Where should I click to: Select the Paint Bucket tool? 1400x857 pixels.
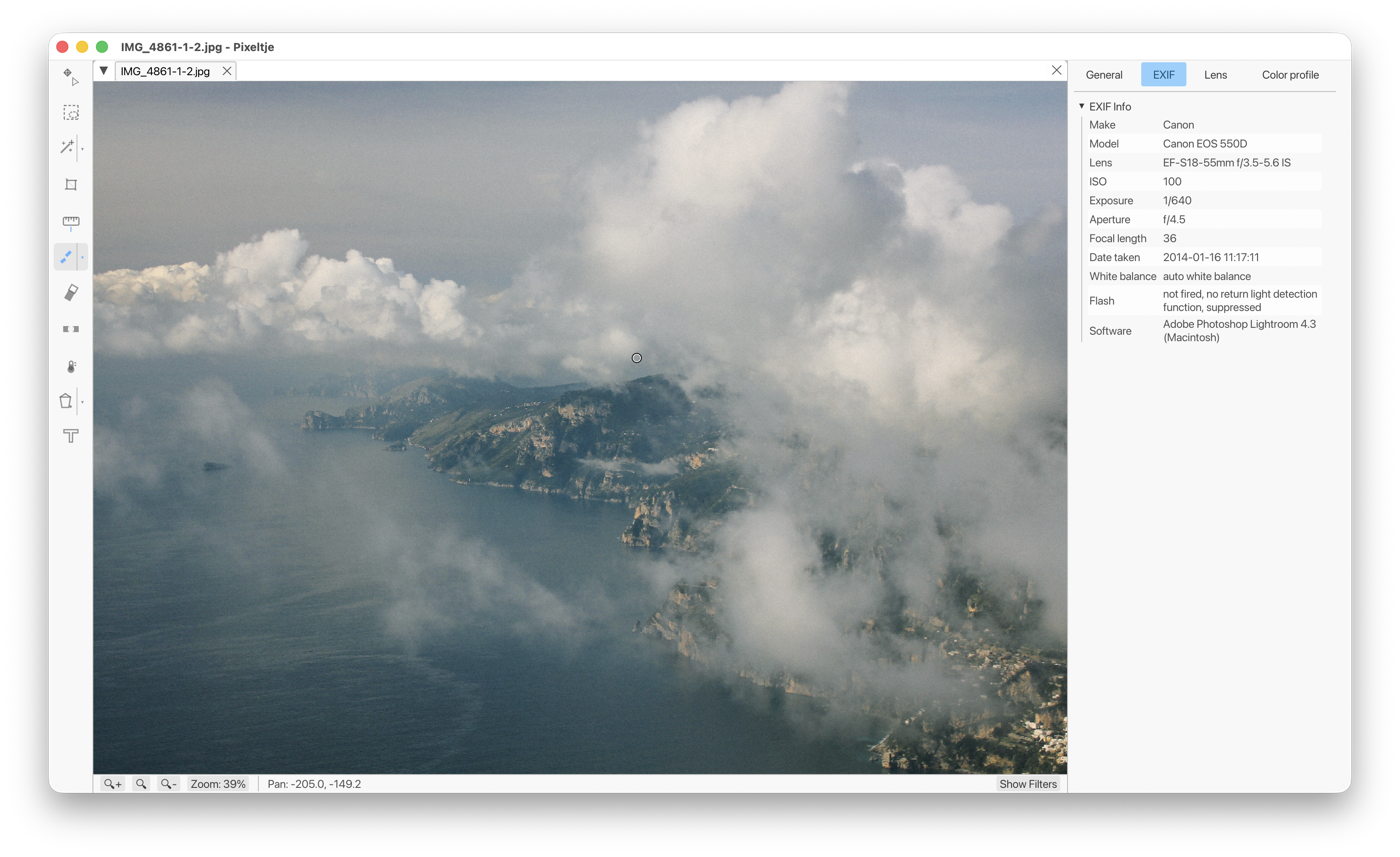66,401
